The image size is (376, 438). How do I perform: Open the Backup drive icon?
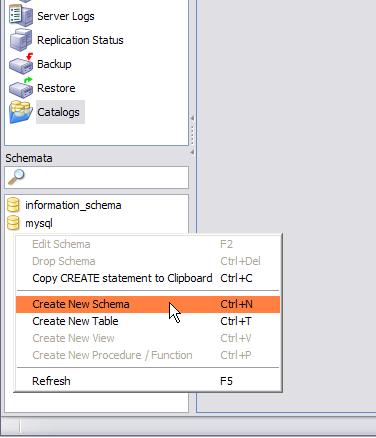(x=21, y=64)
